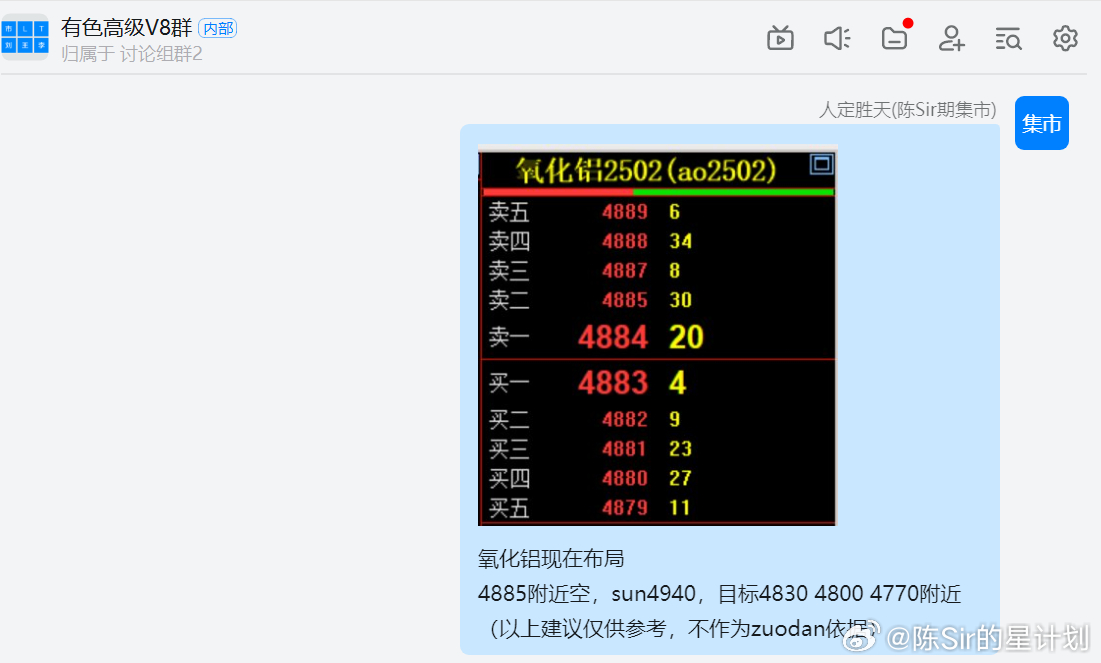Open group settings with the gear icon
Screen dimensions: 1101x663
[x=1065, y=38]
